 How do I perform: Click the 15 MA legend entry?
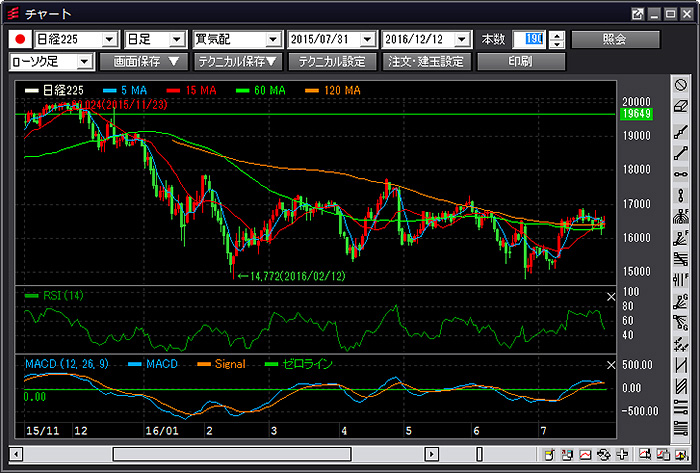[192, 91]
